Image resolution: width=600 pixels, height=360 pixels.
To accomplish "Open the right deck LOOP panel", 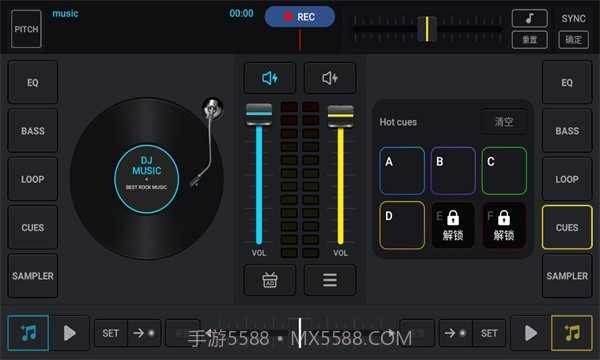I will (567, 179).
